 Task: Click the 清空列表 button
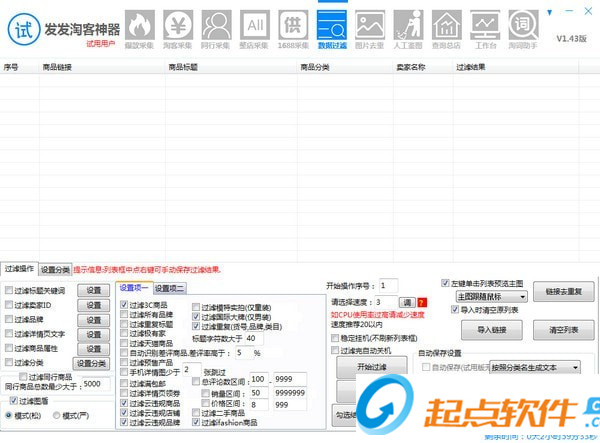[x=564, y=330]
